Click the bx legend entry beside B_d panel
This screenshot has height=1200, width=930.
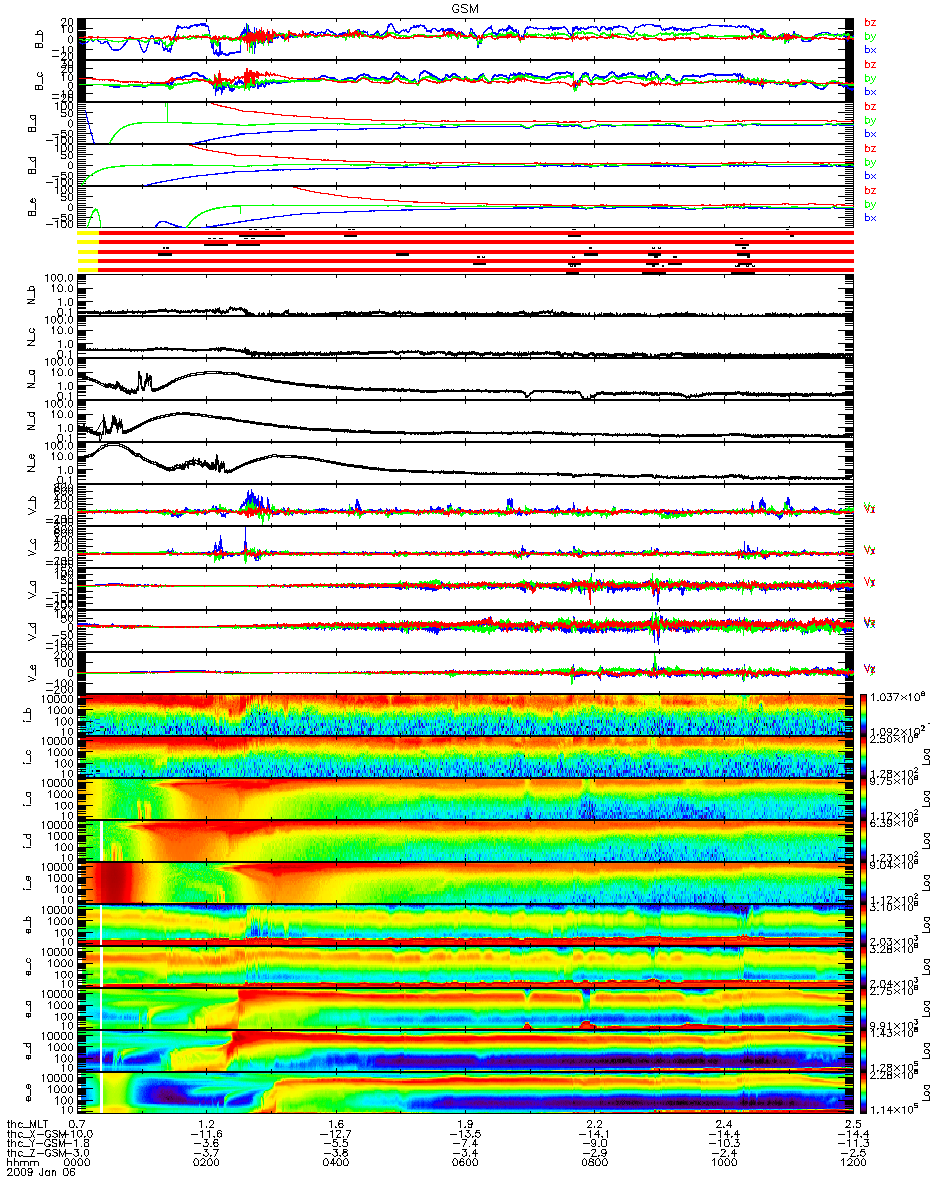point(870,175)
